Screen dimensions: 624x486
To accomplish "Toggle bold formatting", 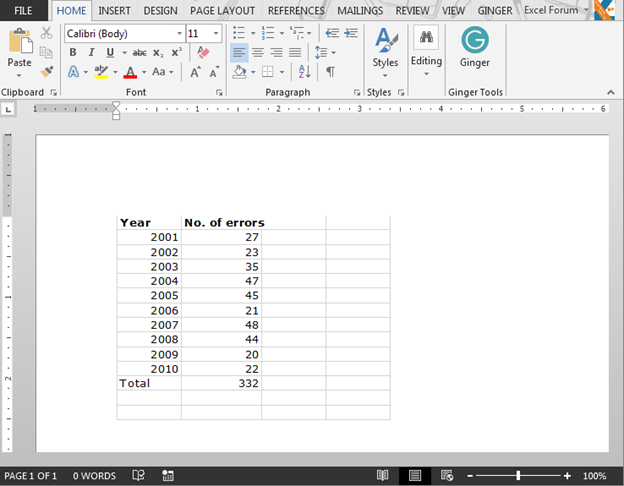I will 73,53.
